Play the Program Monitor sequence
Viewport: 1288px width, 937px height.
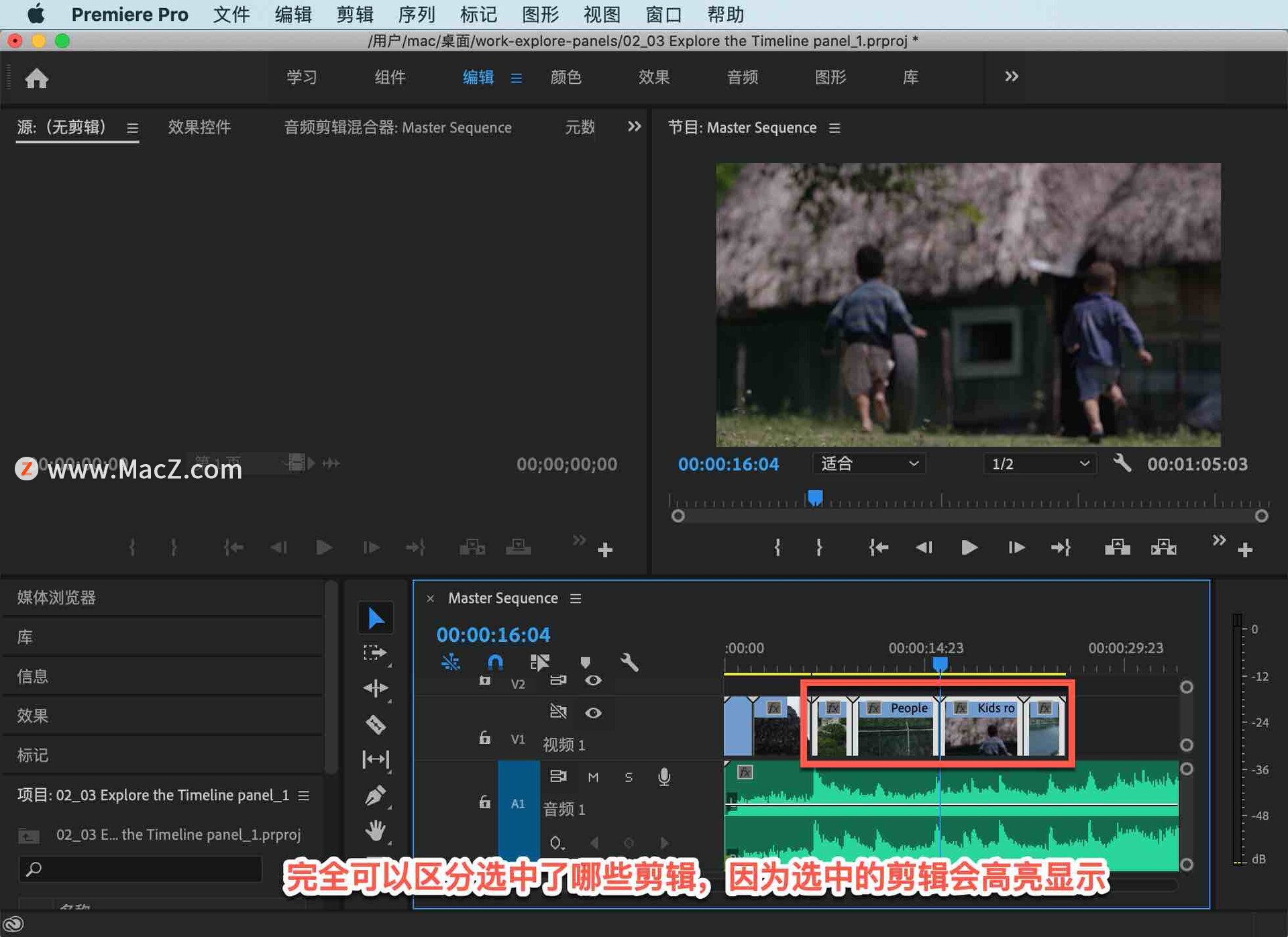click(969, 548)
